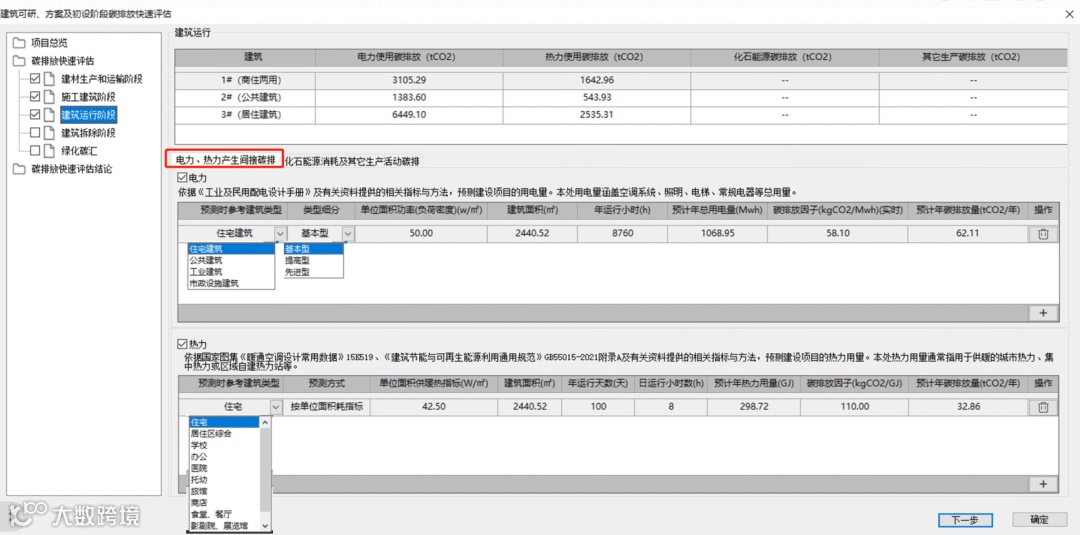Add a new heat row with plus button
1080x535 pixels.
1043,484
